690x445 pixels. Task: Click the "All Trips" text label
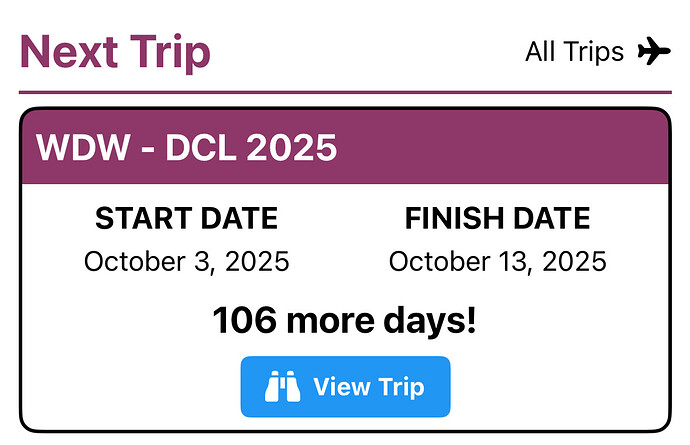click(574, 51)
